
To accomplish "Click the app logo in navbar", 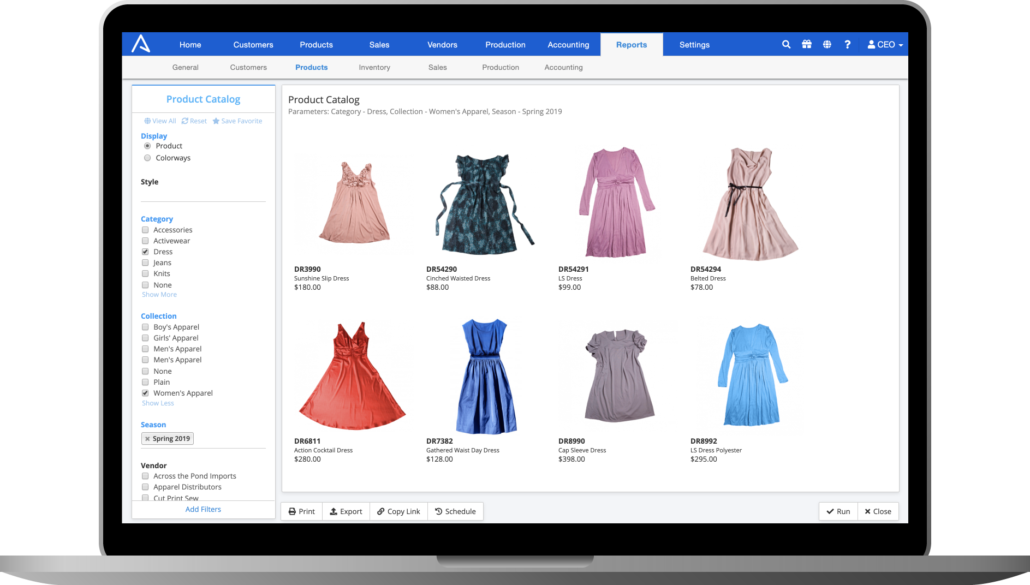I will (141, 44).
